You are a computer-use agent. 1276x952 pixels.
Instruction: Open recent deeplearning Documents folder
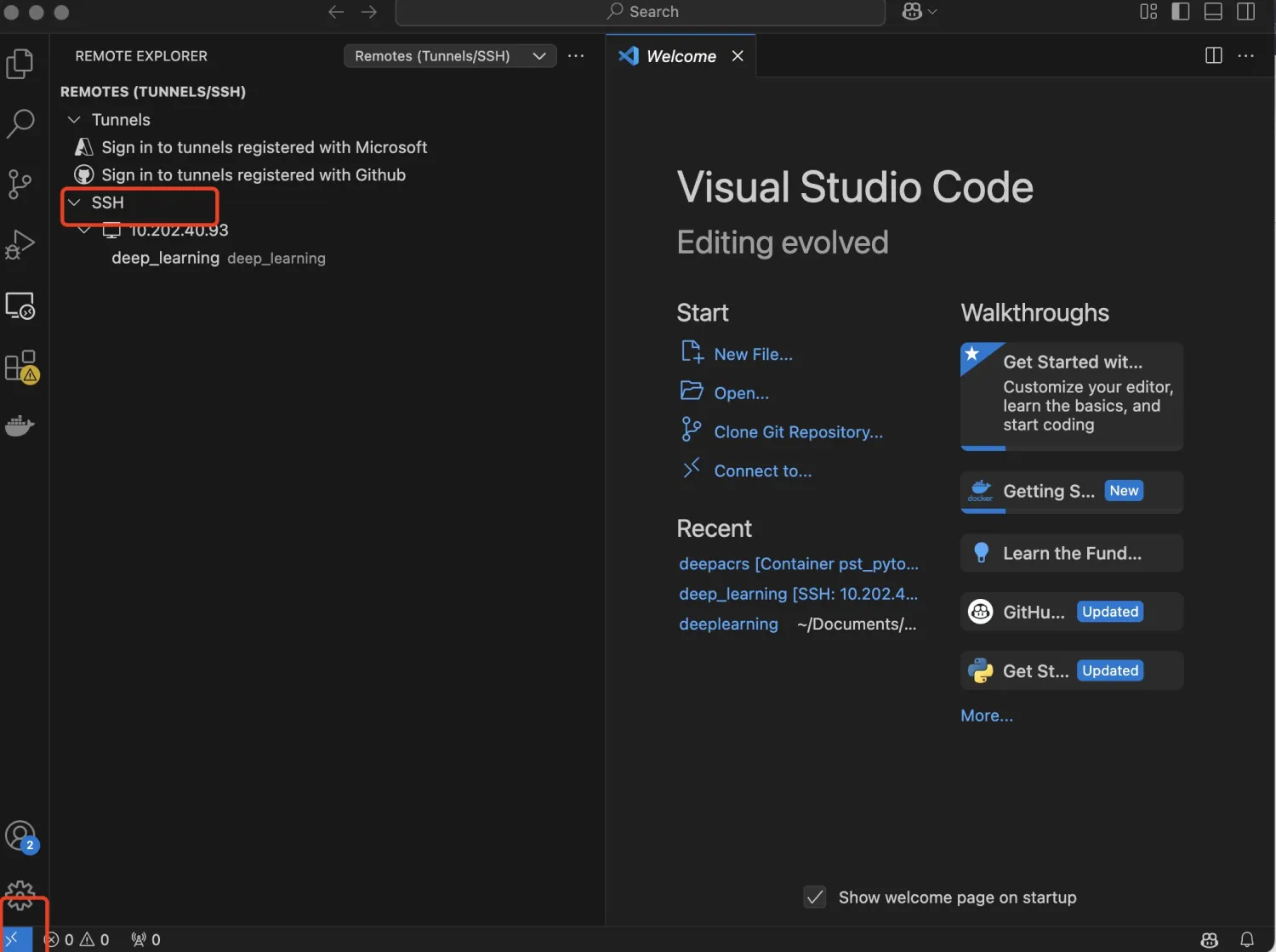[x=728, y=624]
